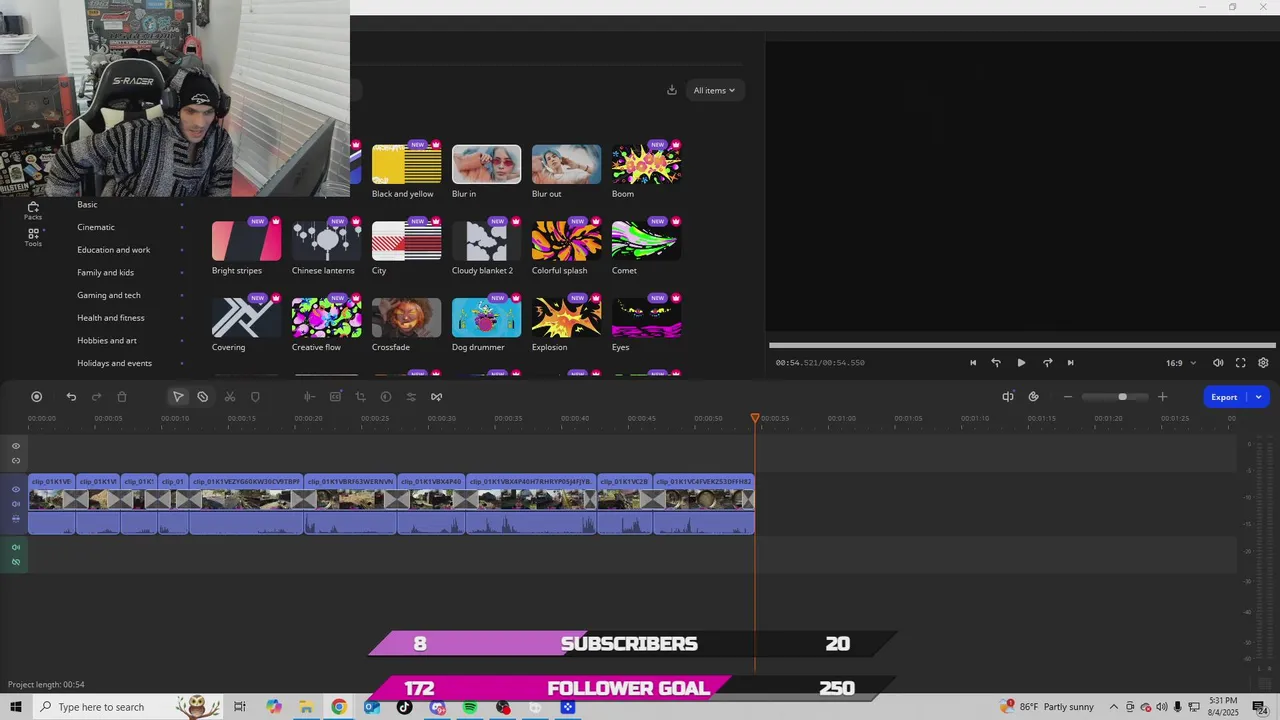Select the Crossfade transition thumbnail
Image resolution: width=1280 pixels, height=720 pixels.
coord(406,318)
